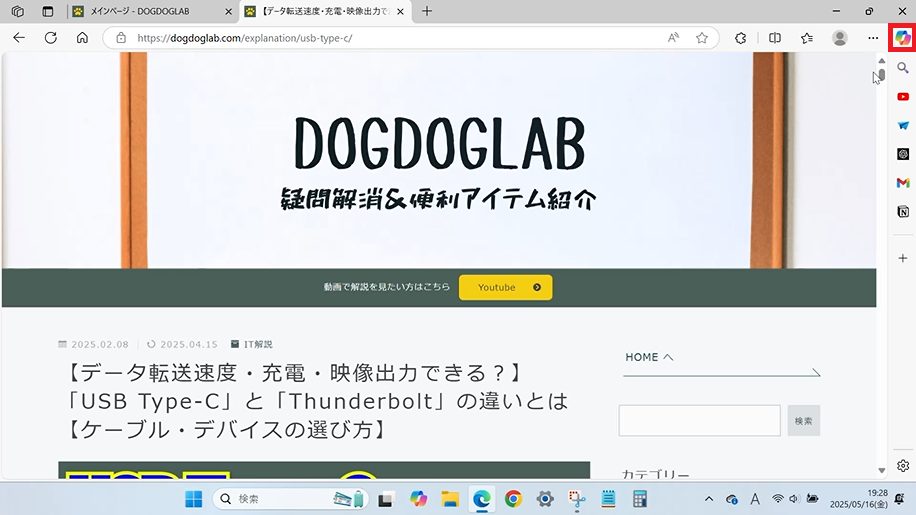Click the yellow Youtube button

point(505,288)
